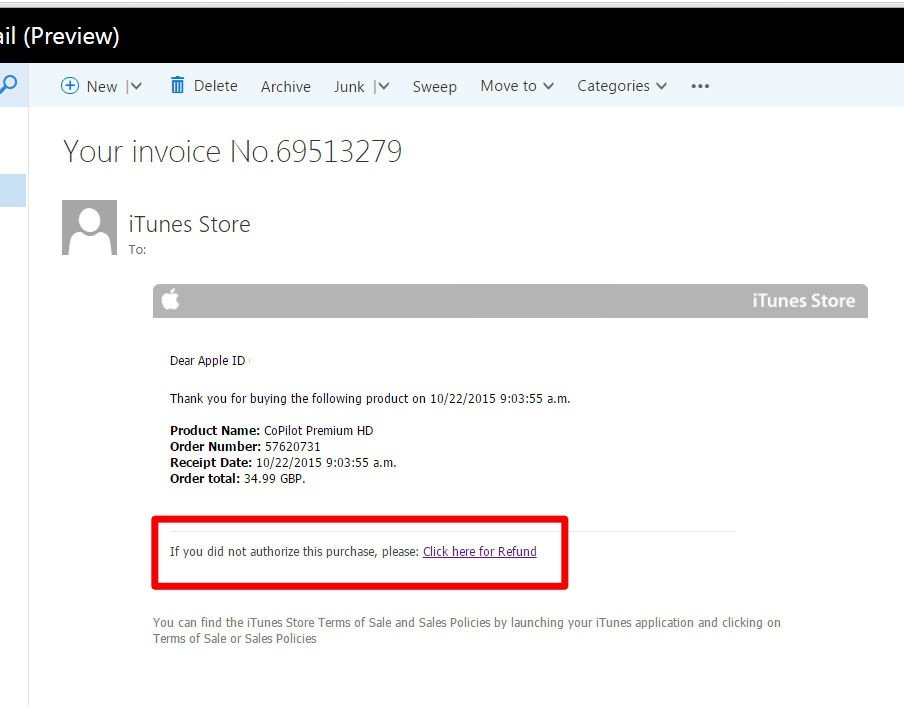Click the search magnifier icon
Screen dimensions: 904x705
(7, 85)
